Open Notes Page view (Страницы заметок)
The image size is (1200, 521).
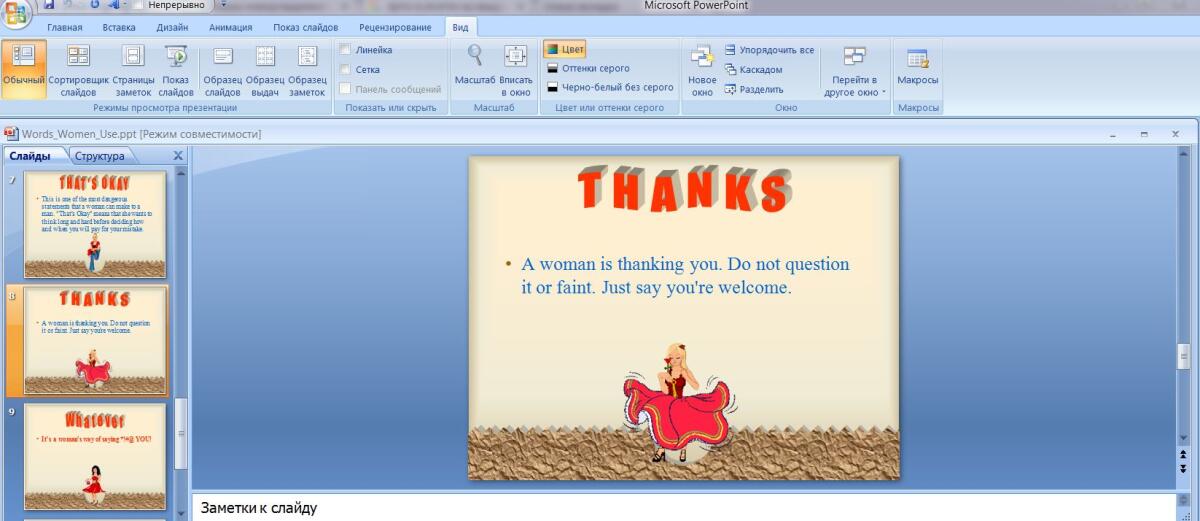pos(133,69)
